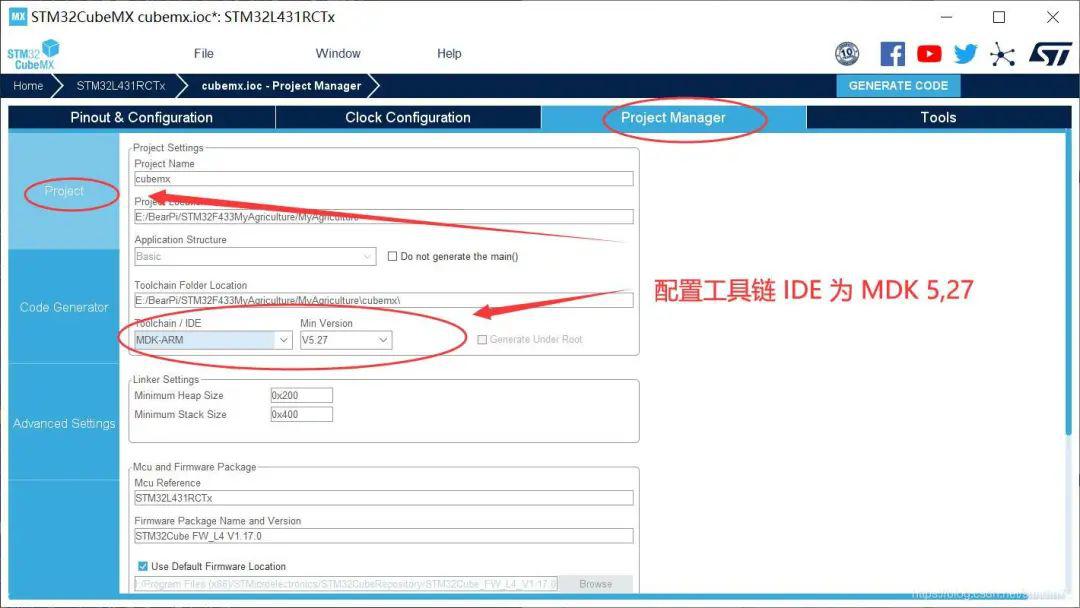Toggle Do not generate the main() checkbox
This screenshot has width=1080, height=608.
tap(392, 256)
